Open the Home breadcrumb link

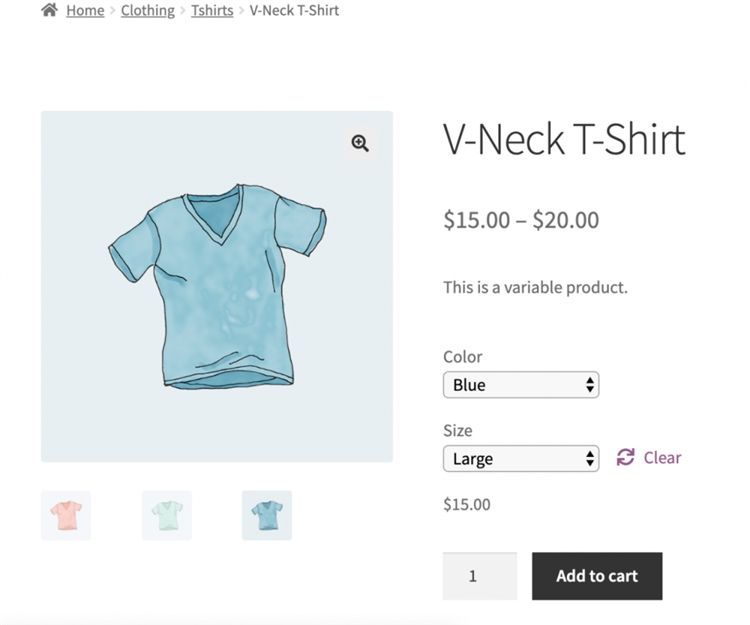coord(85,10)
